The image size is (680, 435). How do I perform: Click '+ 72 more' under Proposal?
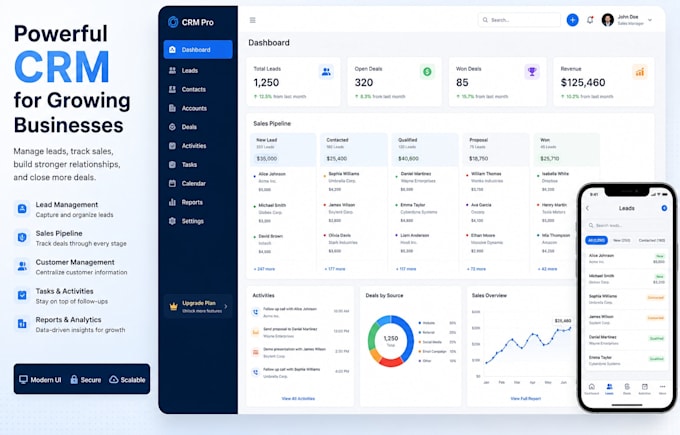point(476,269)
